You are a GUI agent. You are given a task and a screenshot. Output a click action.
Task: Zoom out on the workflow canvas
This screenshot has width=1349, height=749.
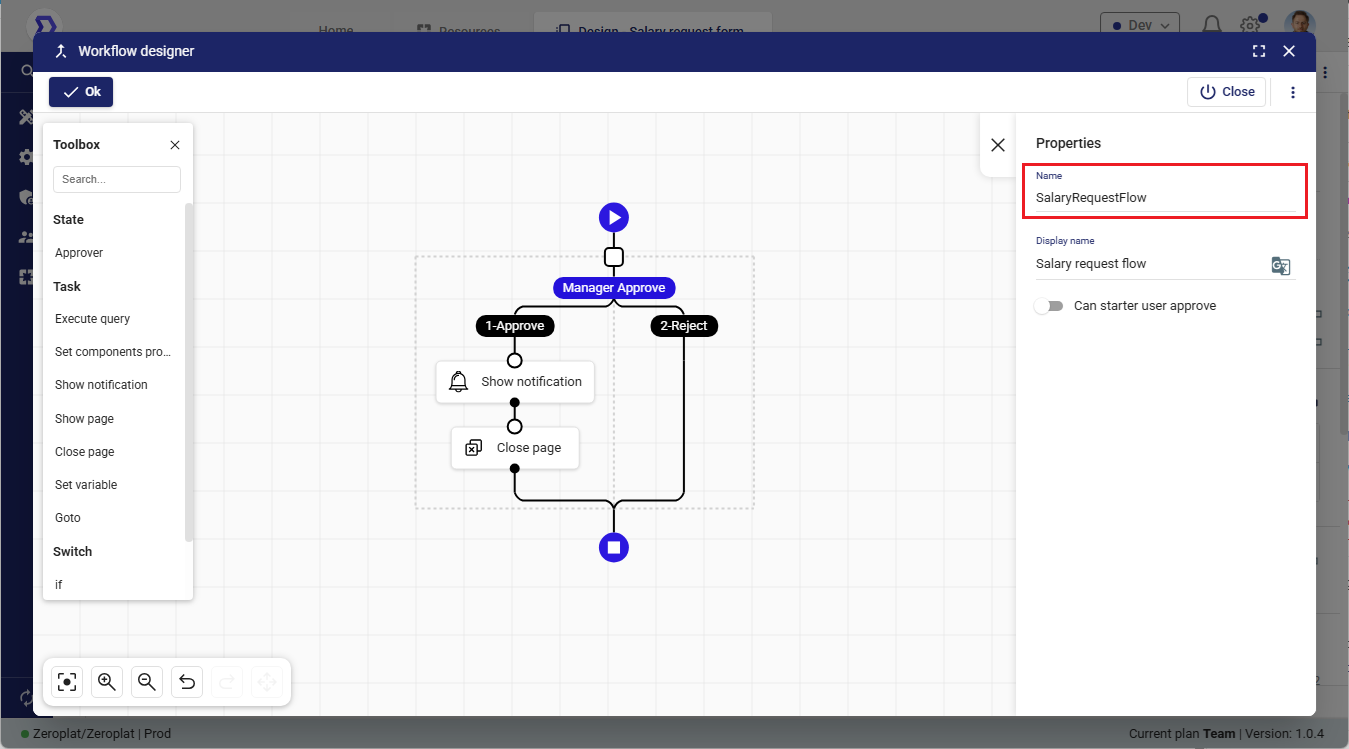tap(147, 682)
